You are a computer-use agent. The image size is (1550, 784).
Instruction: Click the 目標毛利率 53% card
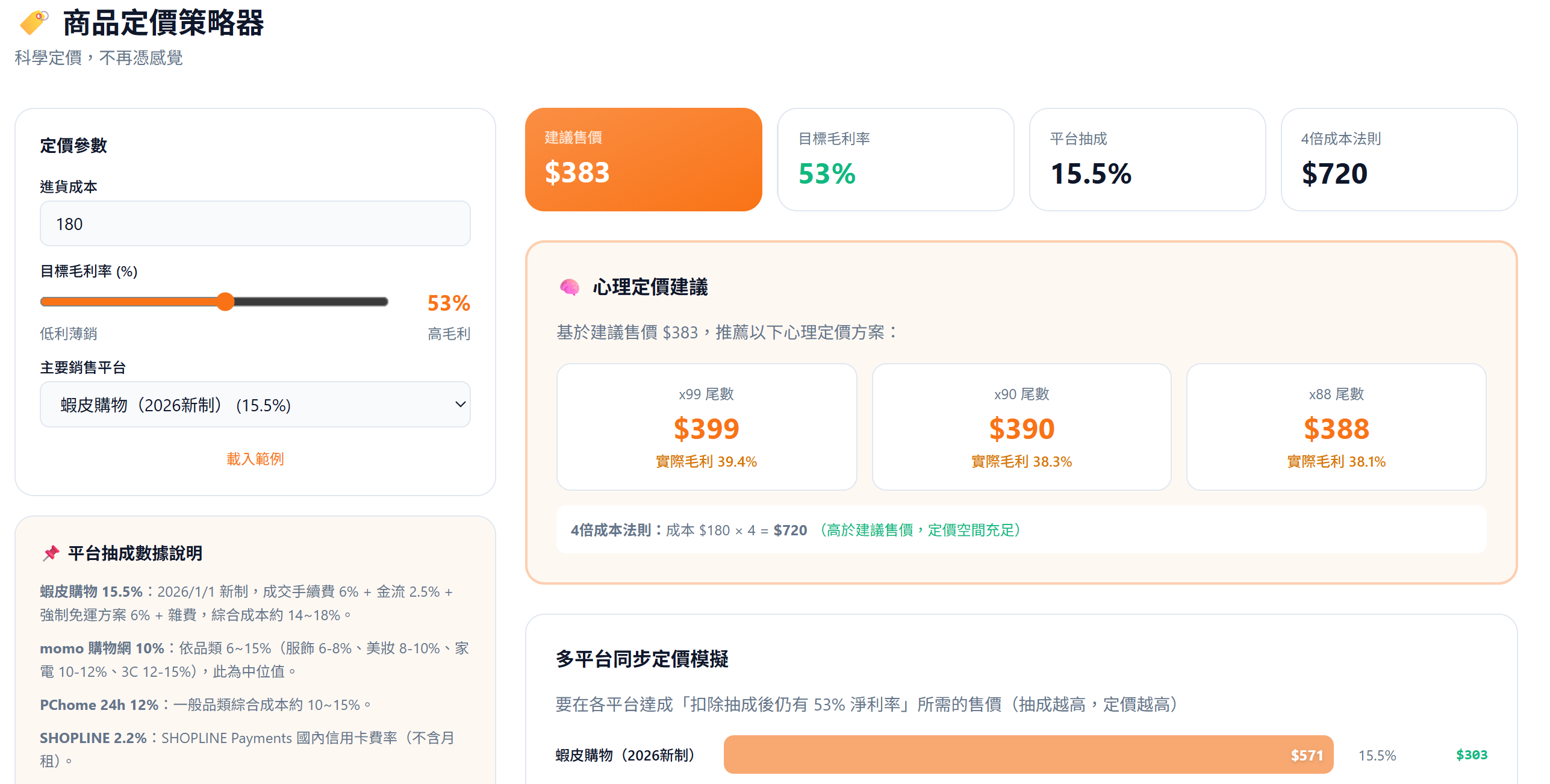coord(895,158)
